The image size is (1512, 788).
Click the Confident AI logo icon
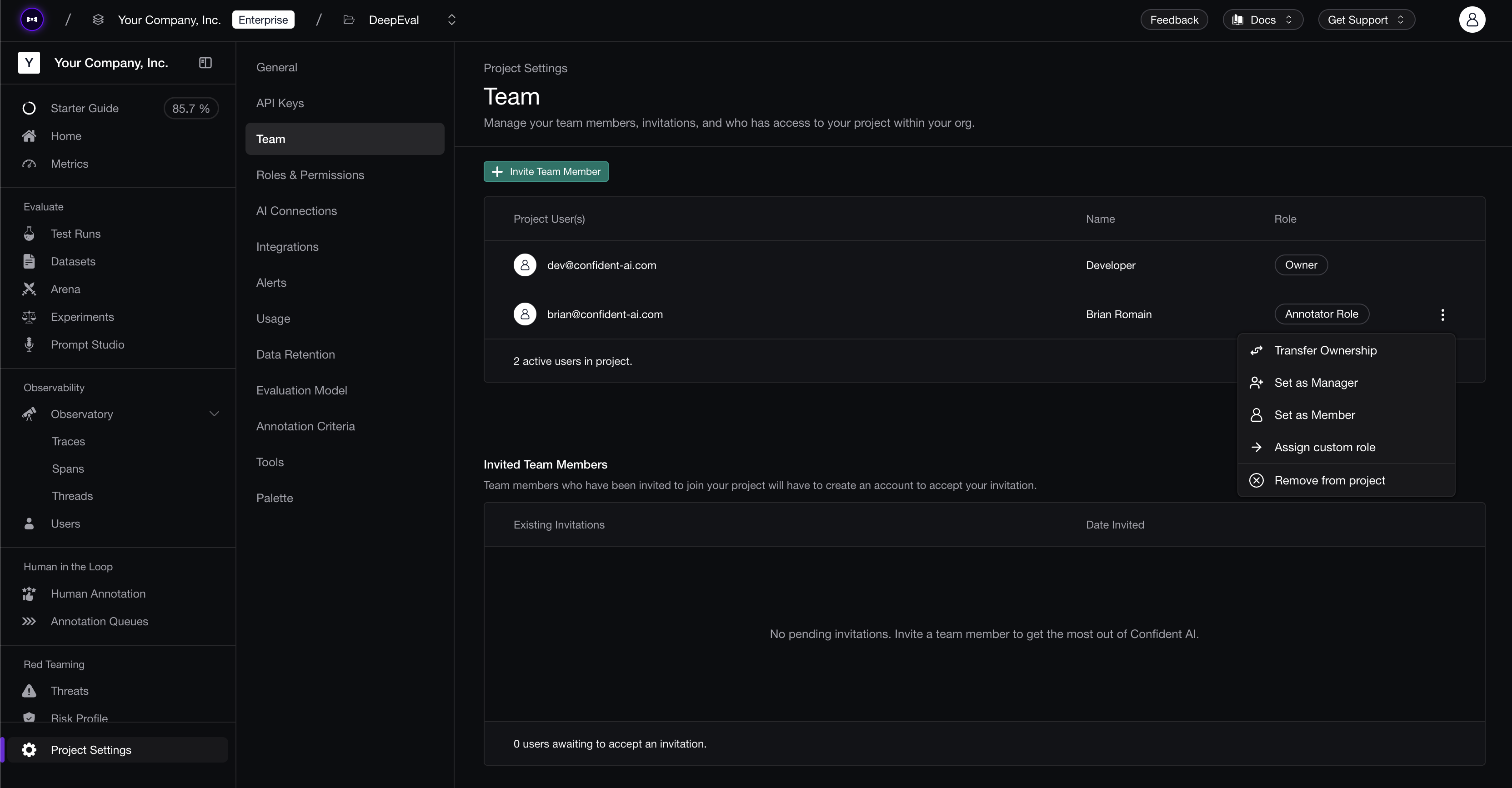[x=32, y=20]
